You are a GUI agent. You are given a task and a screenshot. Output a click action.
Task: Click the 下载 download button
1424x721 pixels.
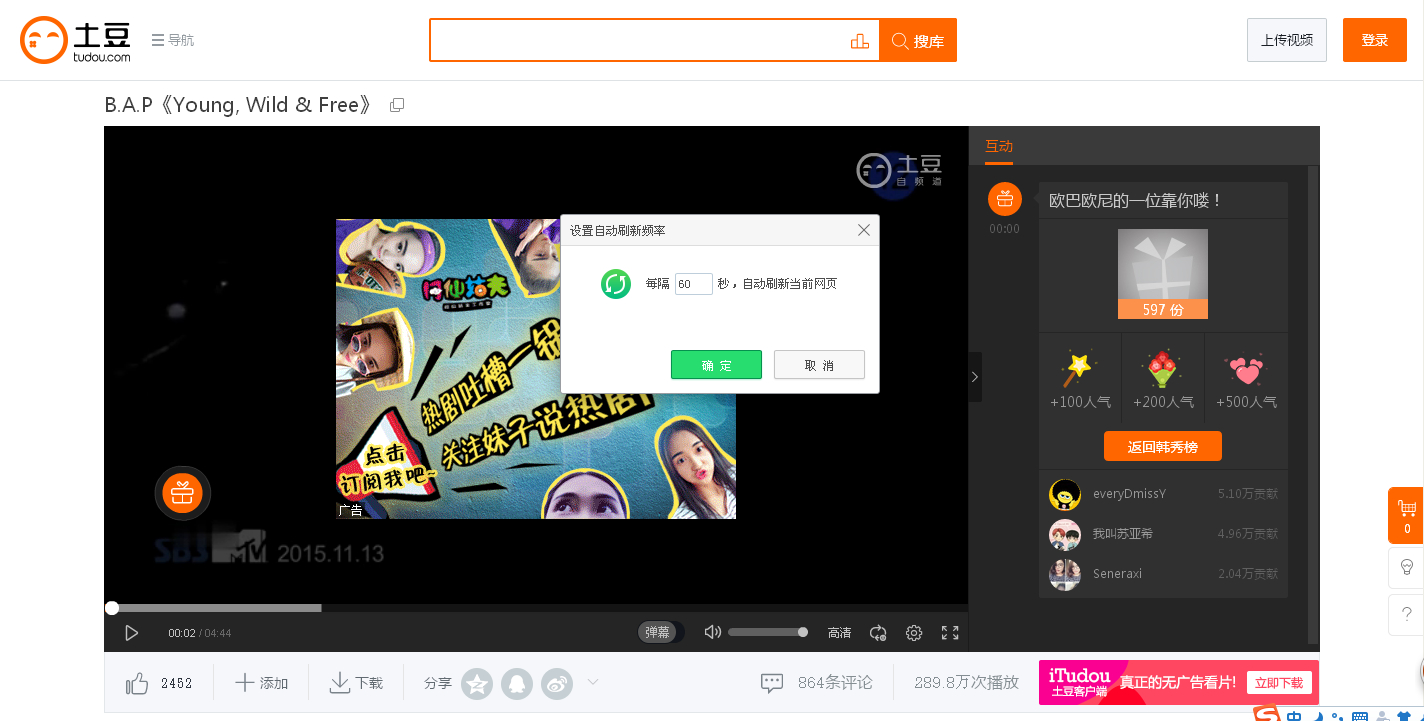(356, 683)
